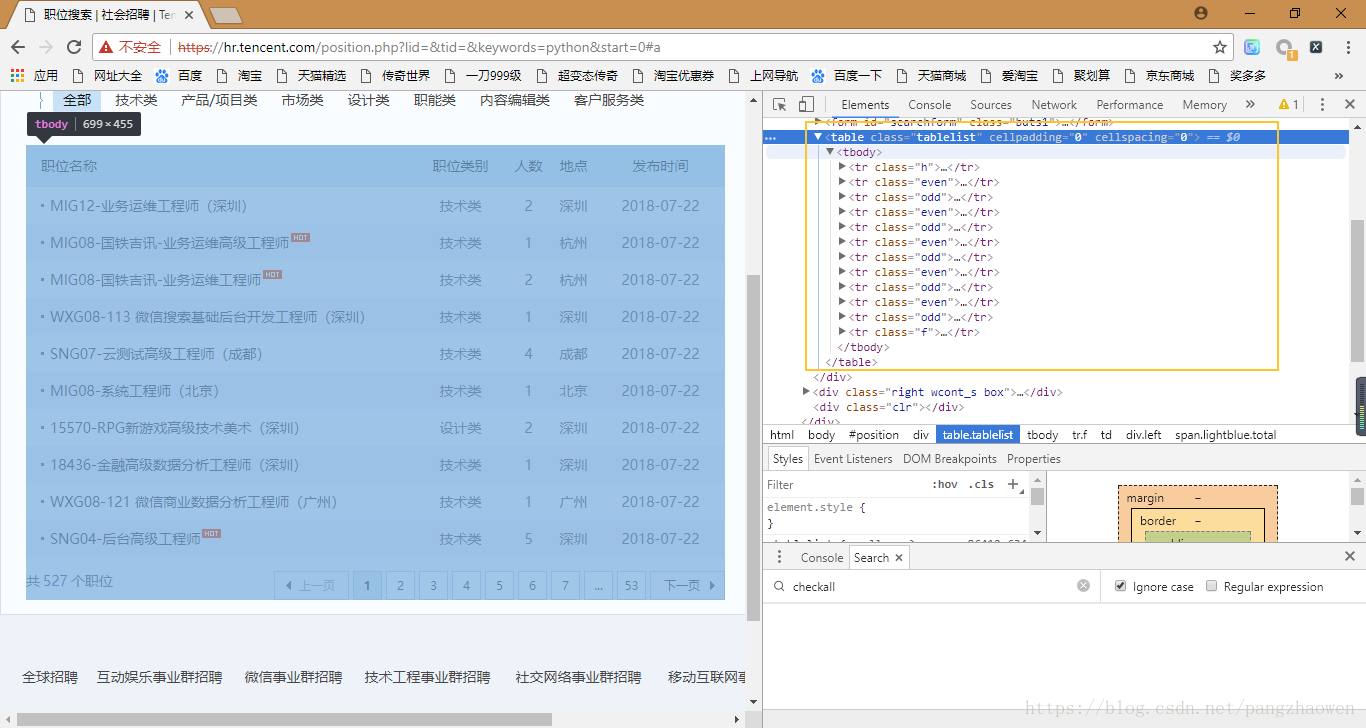Jump to page 53 of results
Image resolution: width=1366 pixels, height=728 pixels.
coord(631,585)
